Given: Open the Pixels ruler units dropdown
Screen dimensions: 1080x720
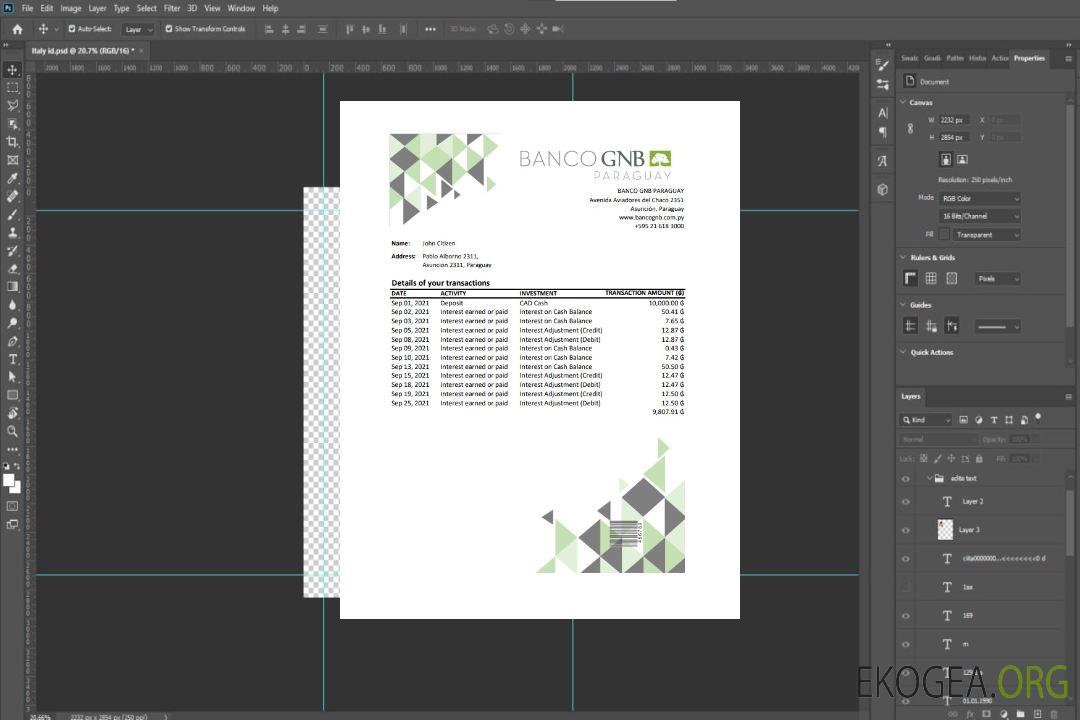Looking at the screenshot, I should click(998, 279).
